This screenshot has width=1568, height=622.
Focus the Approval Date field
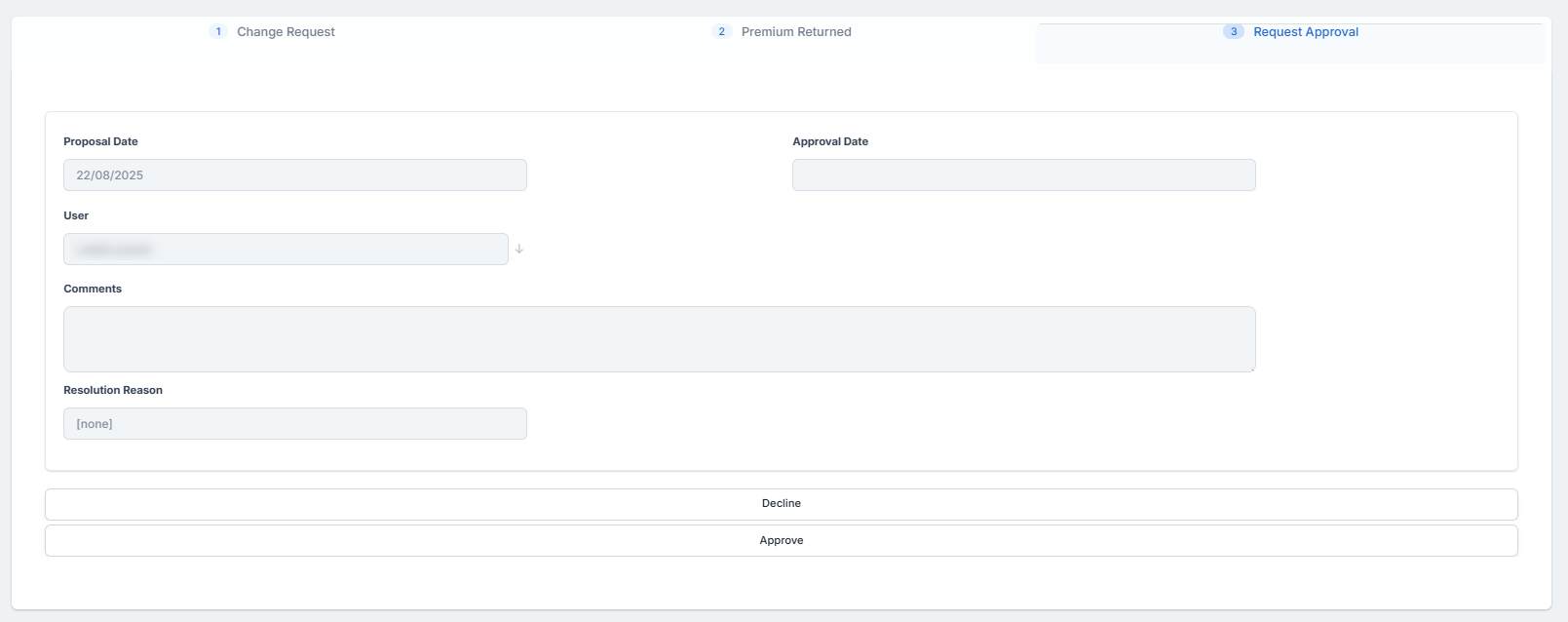pyautogui.click(x=1023, y=175)
